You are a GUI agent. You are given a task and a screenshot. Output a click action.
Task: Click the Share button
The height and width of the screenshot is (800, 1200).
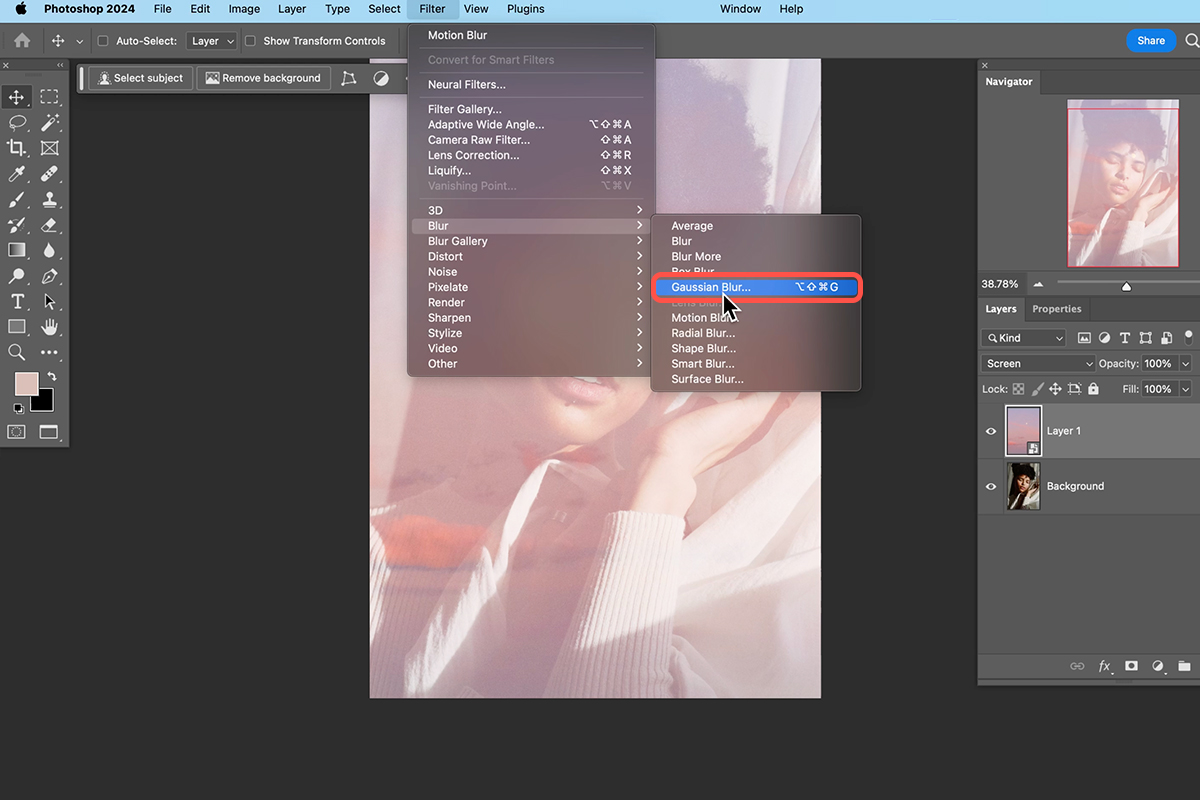coord(1151,41)
